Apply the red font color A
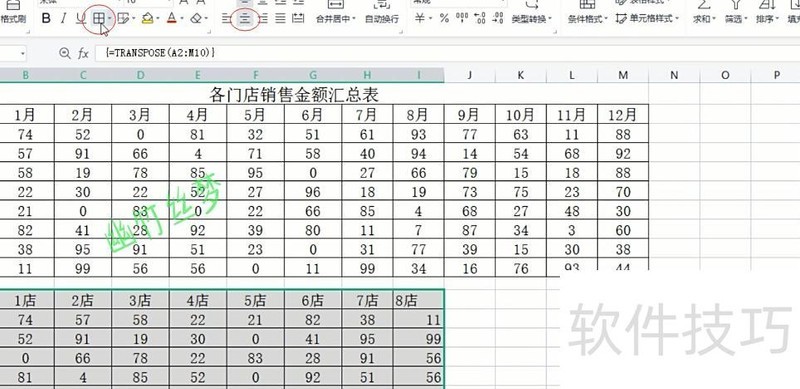This screenshot has height=389, width=800. pos(171,19)
